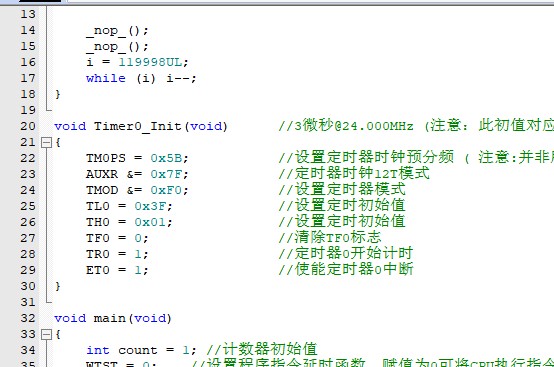The image size is (554, 367).
Task: Click the TR0 bit on line 28
Action: pos(98,254)
